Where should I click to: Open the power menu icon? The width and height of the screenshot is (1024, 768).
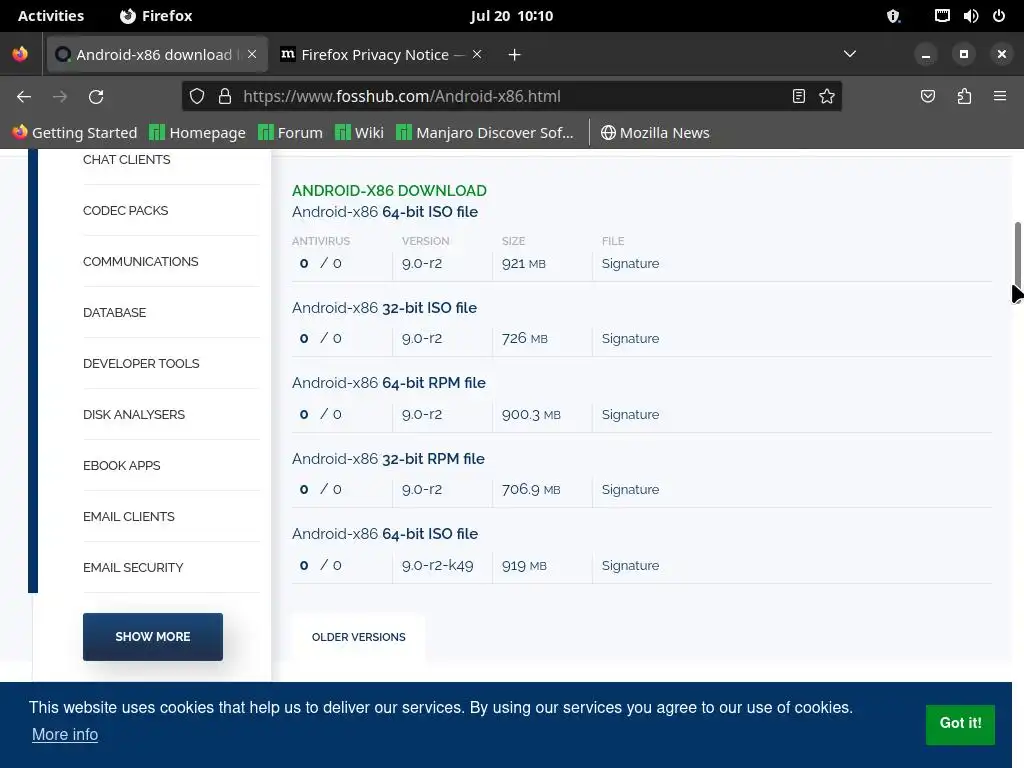click(x=999, y=16)
